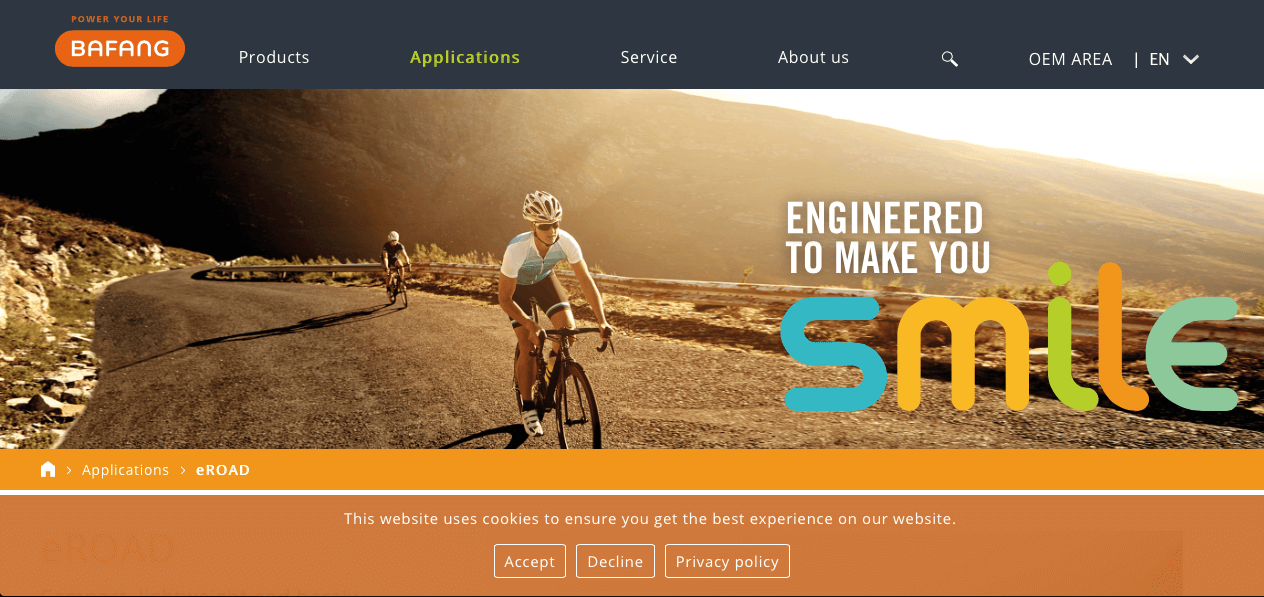Select the EN language label

tap(1159, 59)
